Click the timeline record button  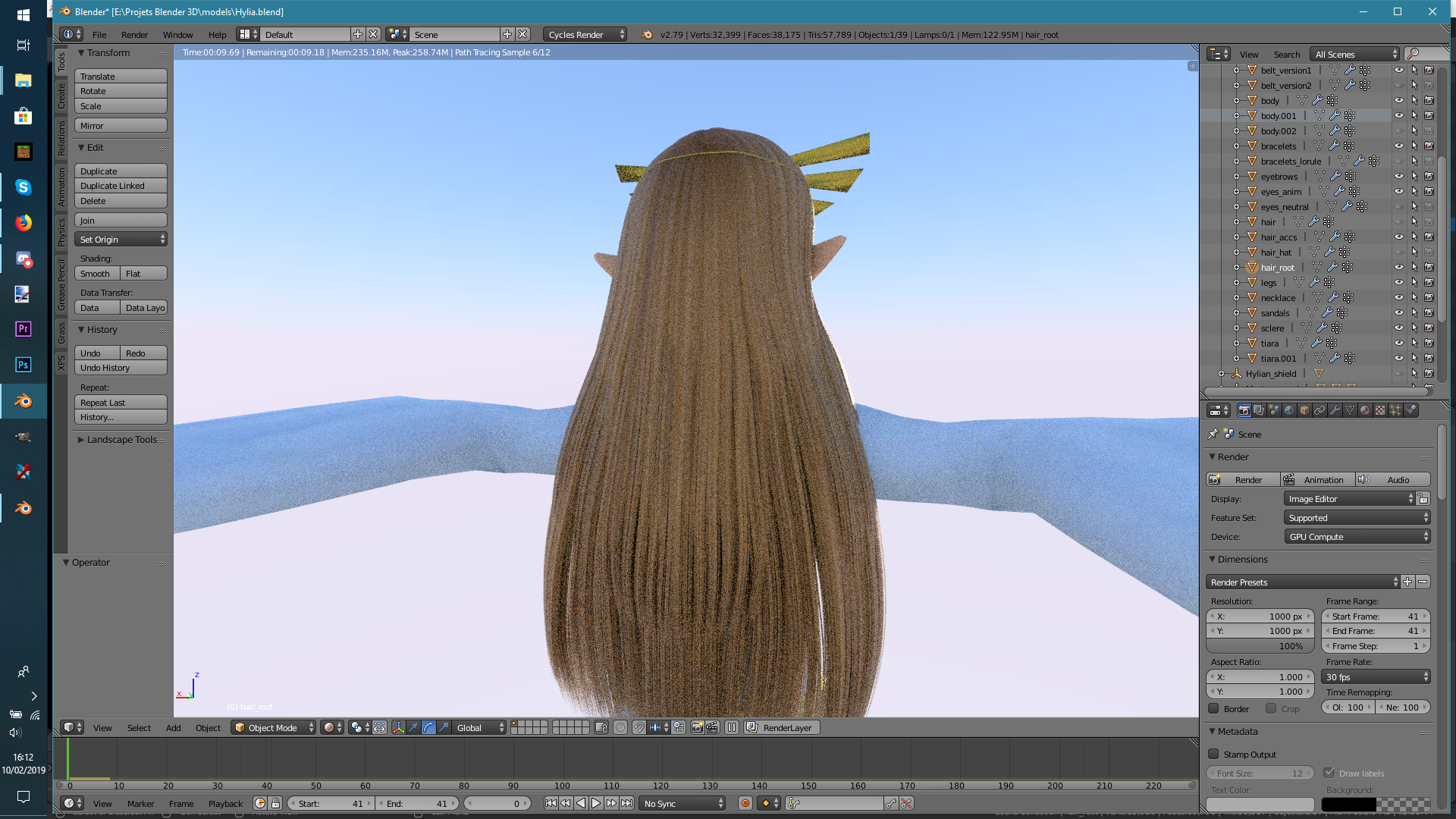745,803
